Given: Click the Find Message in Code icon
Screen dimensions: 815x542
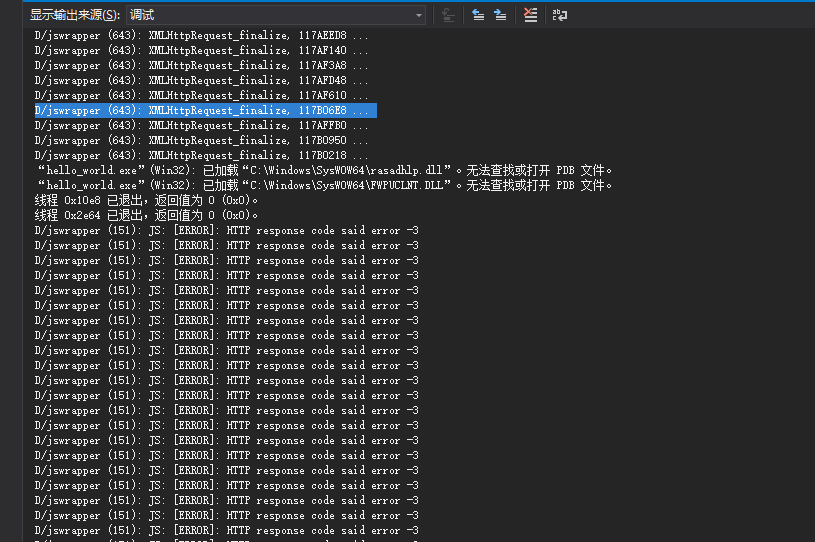Looking at the screenshot, I should (x=448, y=15).
